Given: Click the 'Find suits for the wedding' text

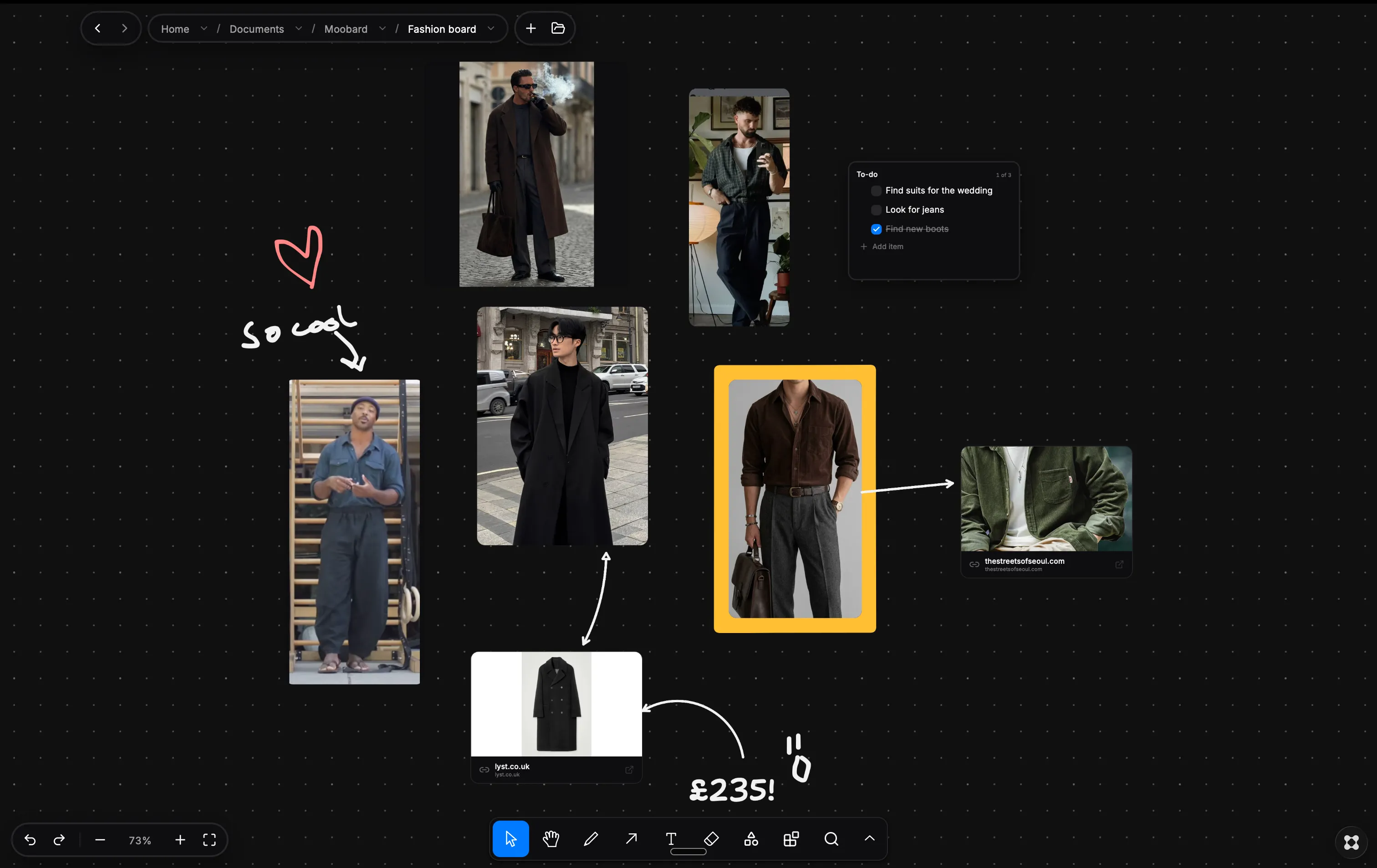Looking at the screenshot, I should point(938,190).
